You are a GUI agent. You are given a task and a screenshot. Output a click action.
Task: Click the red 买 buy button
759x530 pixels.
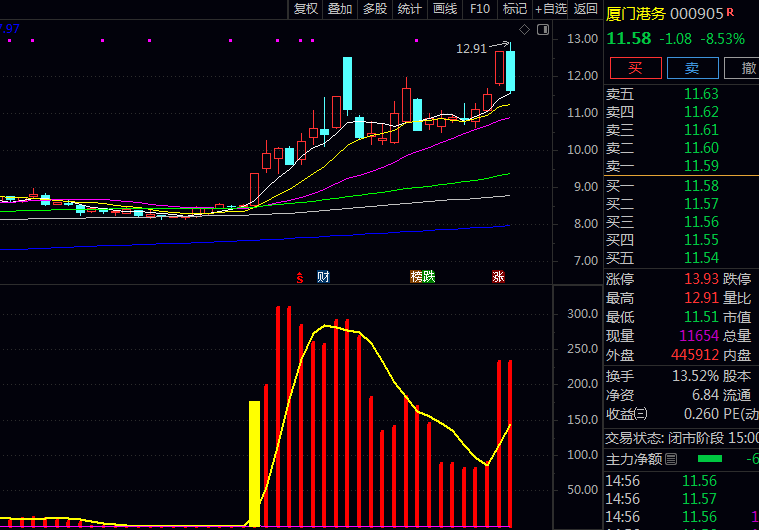634,68
